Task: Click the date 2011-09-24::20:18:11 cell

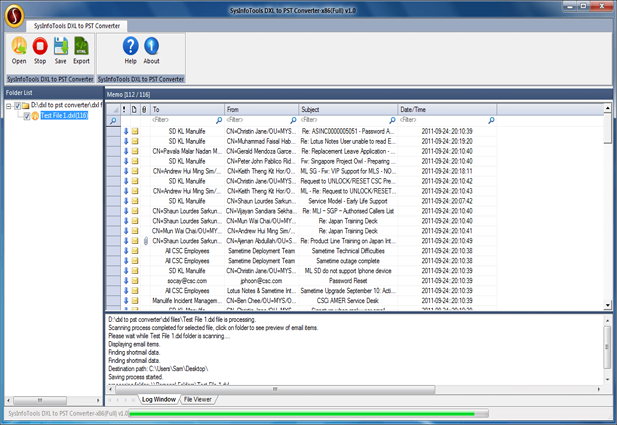Action: coord(447,171)
